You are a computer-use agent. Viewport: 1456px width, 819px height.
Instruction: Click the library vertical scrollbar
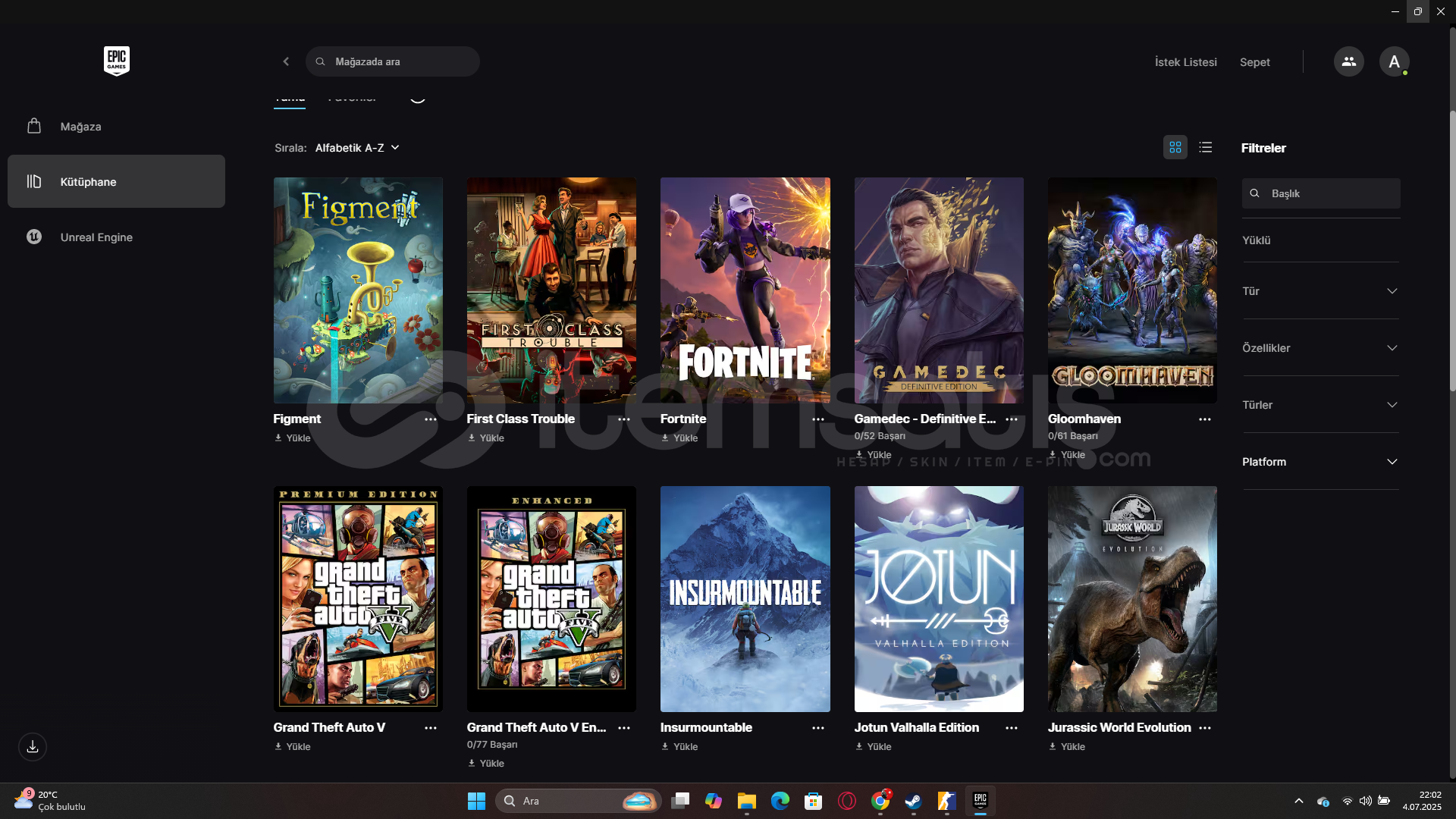coord(1452,250)
